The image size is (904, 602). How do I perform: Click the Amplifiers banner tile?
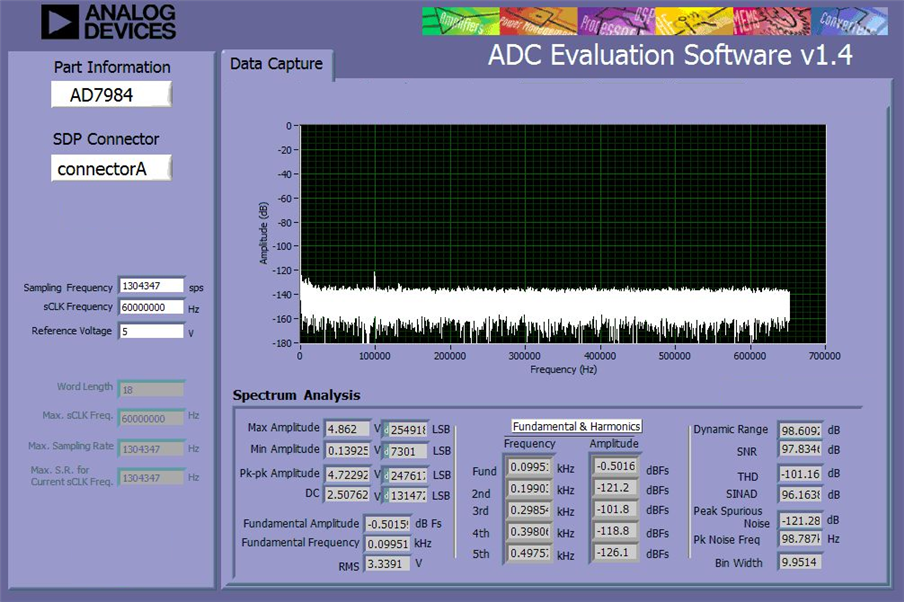coord(461,21)
